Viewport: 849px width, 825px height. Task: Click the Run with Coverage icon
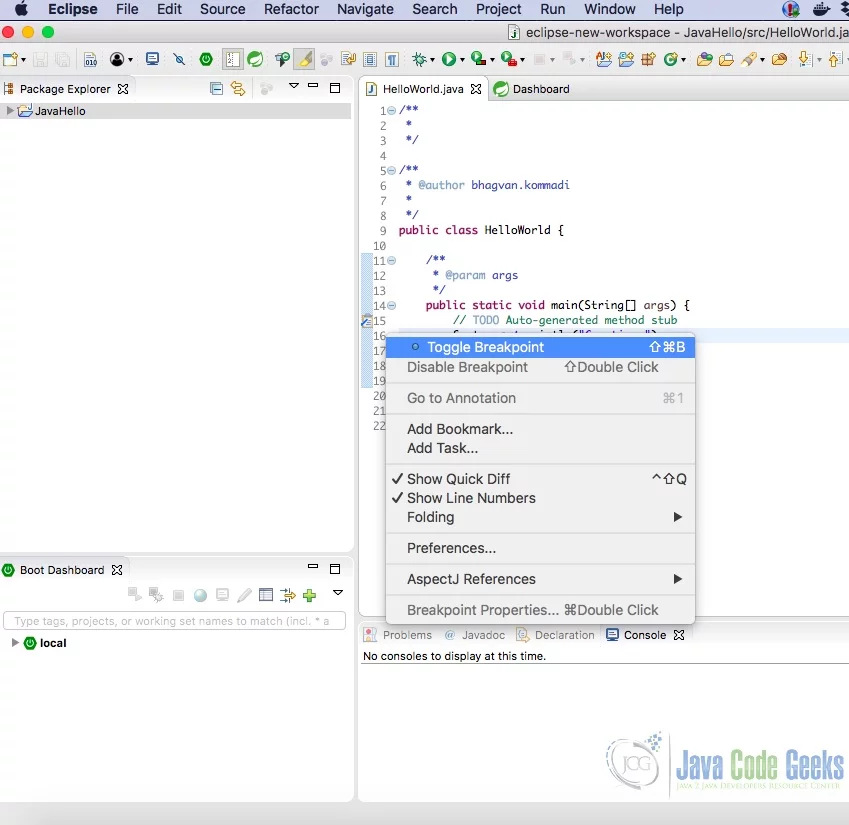coord(478,58)
